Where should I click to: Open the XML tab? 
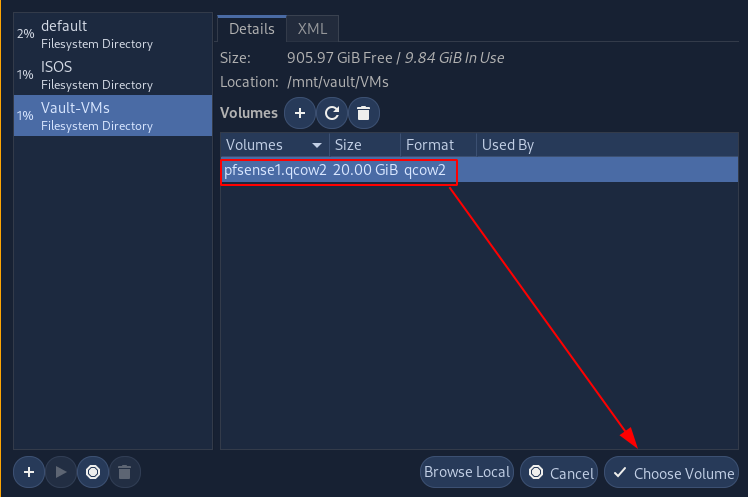312,29
